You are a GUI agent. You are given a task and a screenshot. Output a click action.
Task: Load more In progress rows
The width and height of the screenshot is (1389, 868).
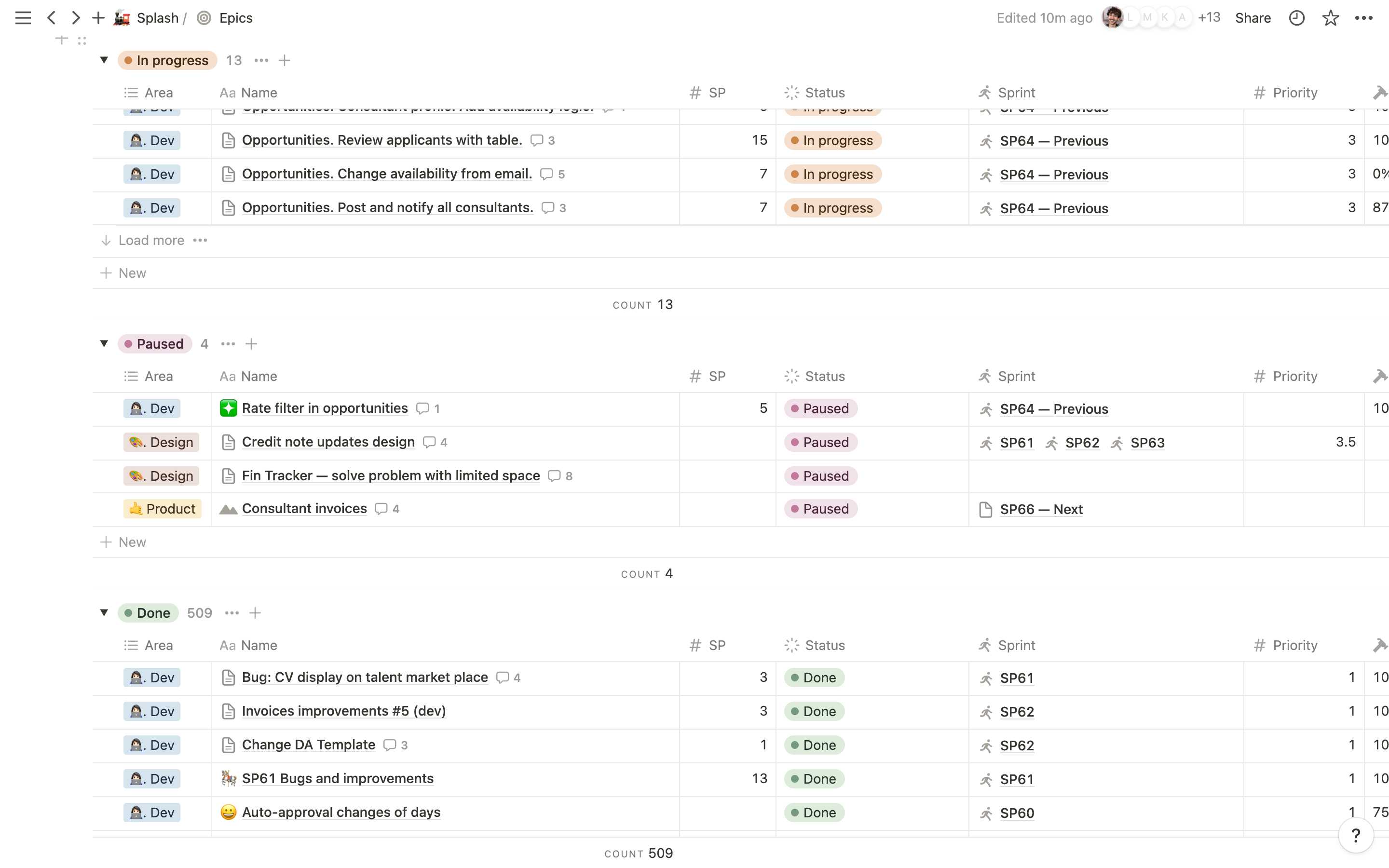coord(151,241)
